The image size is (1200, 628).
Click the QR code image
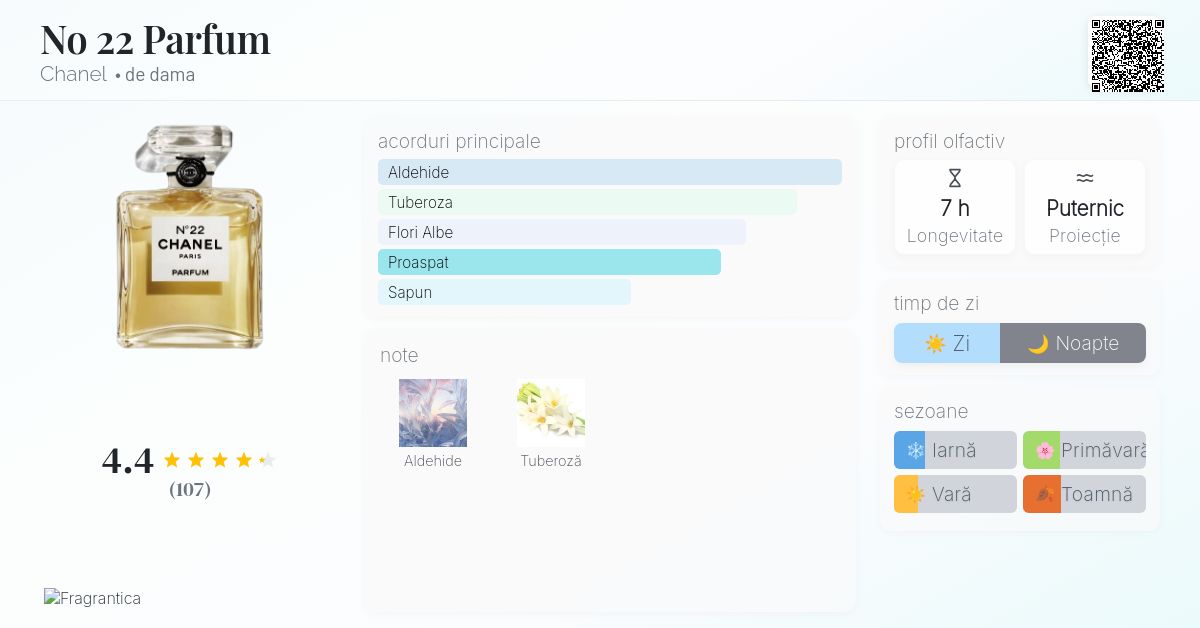(x=1127, y=56)
